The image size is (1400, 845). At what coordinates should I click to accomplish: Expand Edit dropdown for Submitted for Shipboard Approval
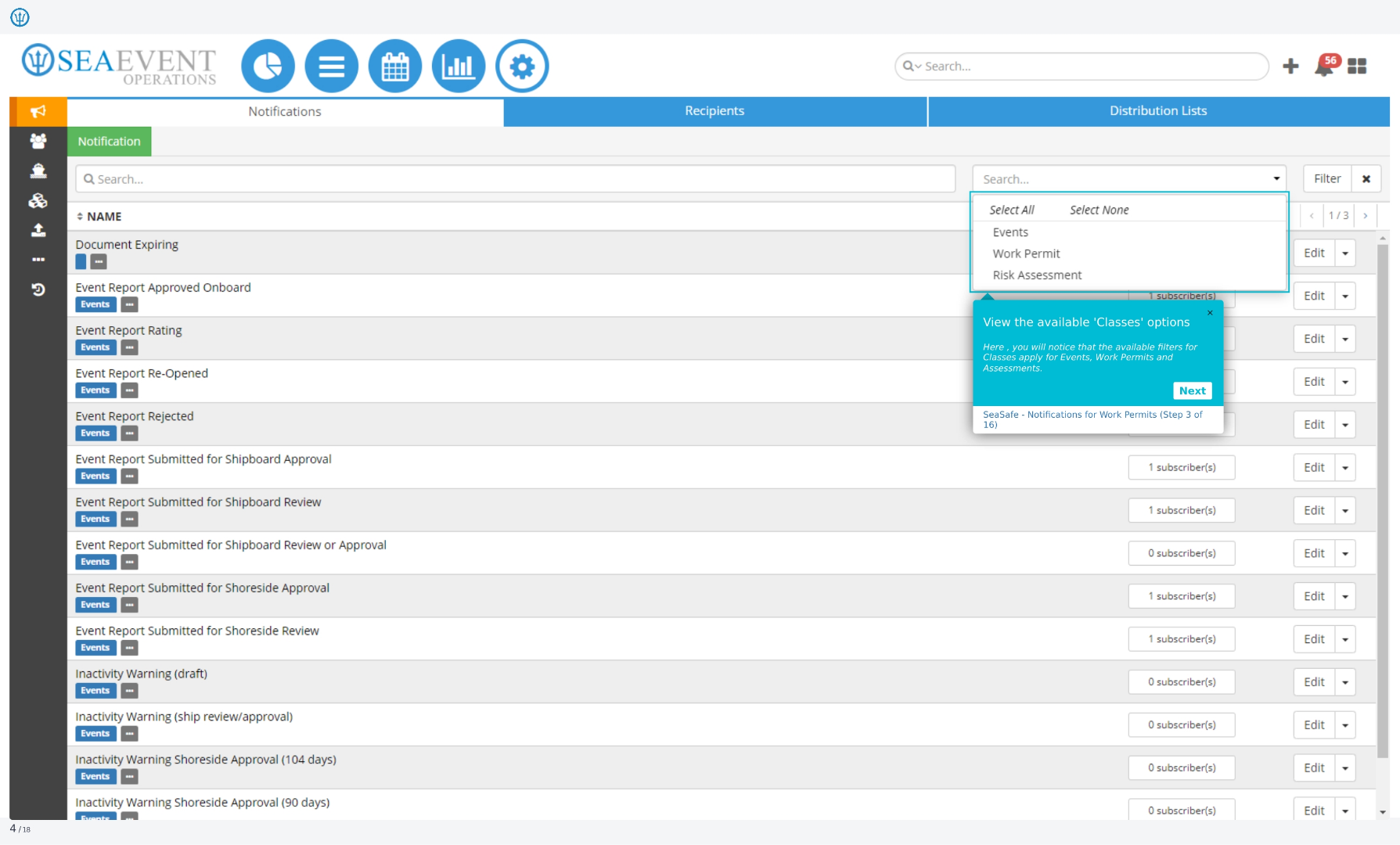1345,468
